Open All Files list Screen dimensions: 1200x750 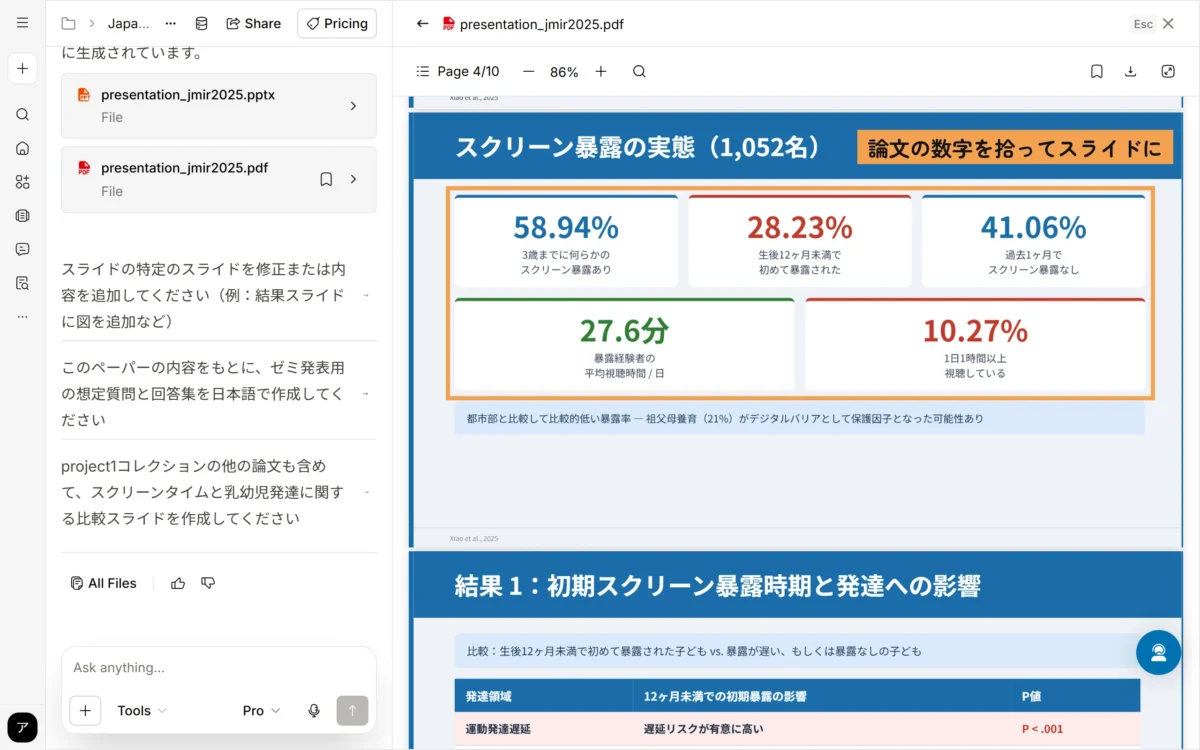tap(103, 583)
